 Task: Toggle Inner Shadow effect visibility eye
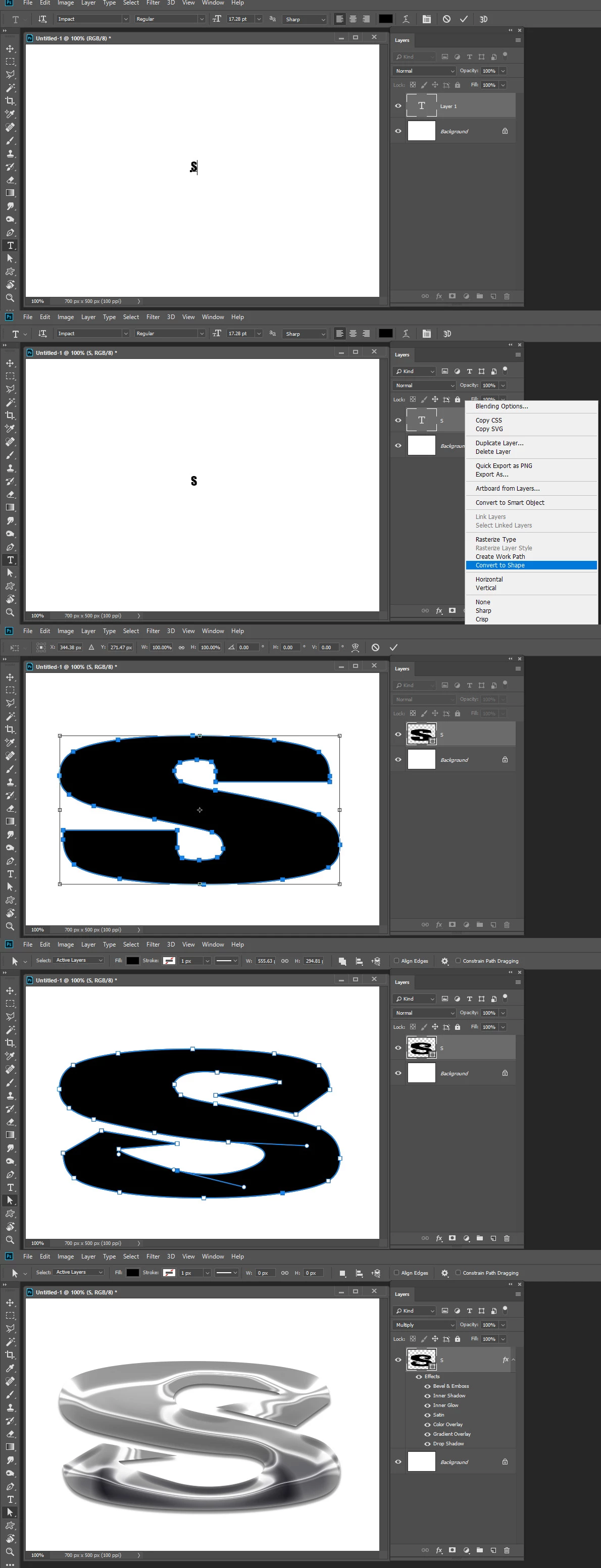(x=427, y=1396)
